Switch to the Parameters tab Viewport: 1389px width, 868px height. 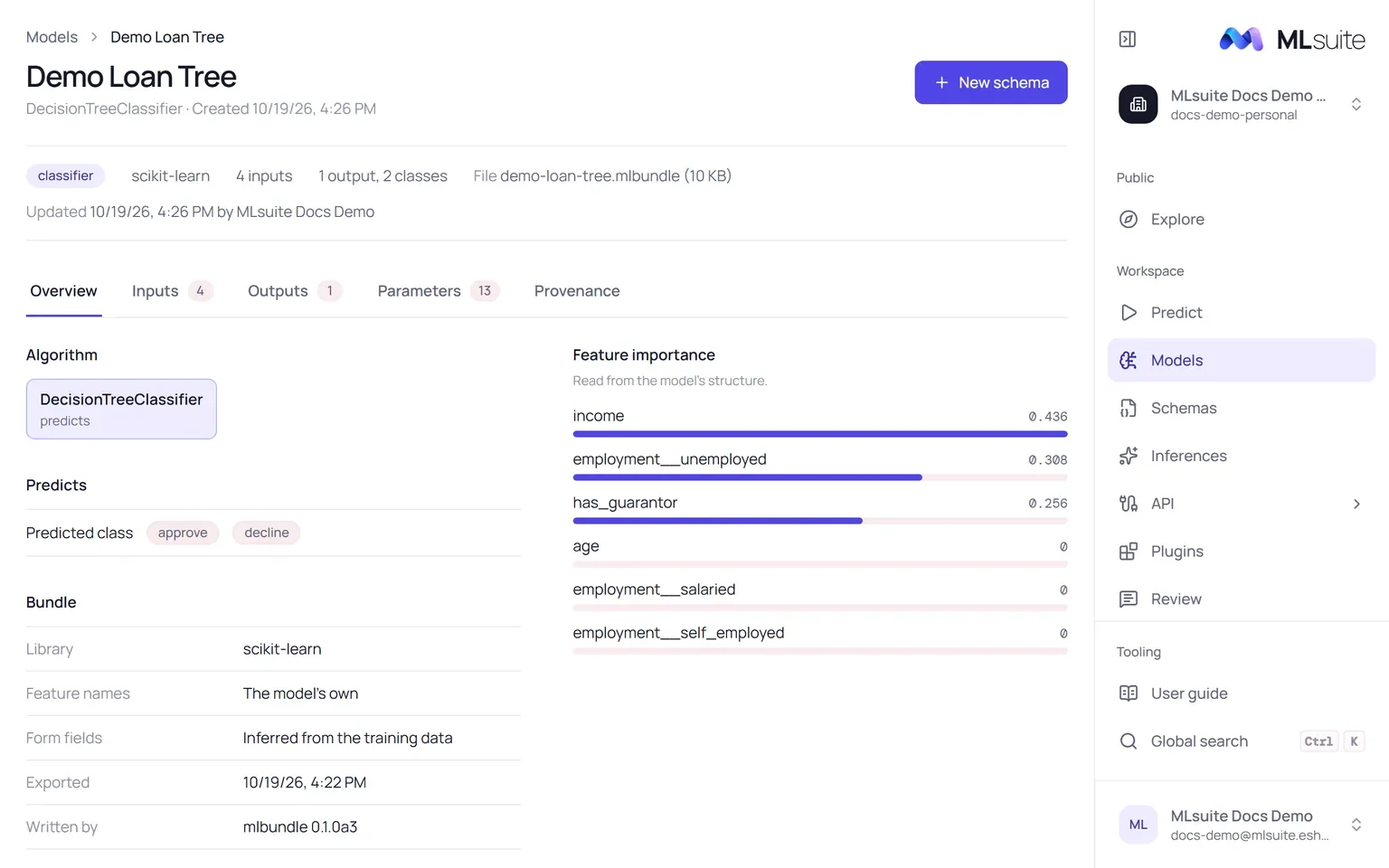click(439, 291)
